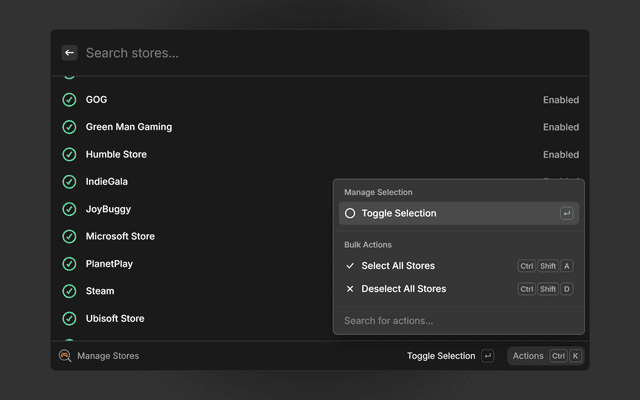The image size is (640, 400).
Task: Toggle the Ubisoft Store checkmark
Action: (69, 318)
